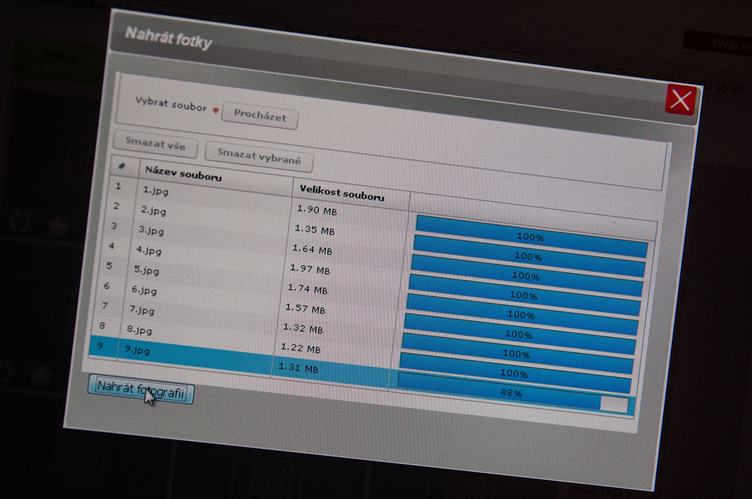Click the 1.35 MB file size
This screenshot has height=499, width=752.
[314, 229]
